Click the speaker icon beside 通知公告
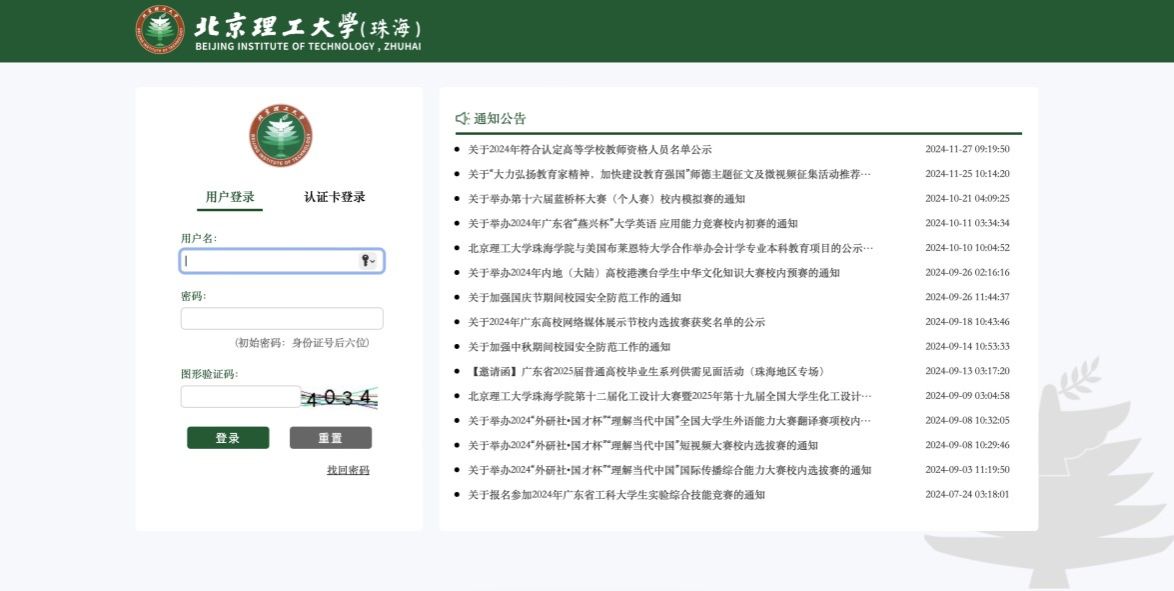The image size is (1174, 591). pos(462,118)
